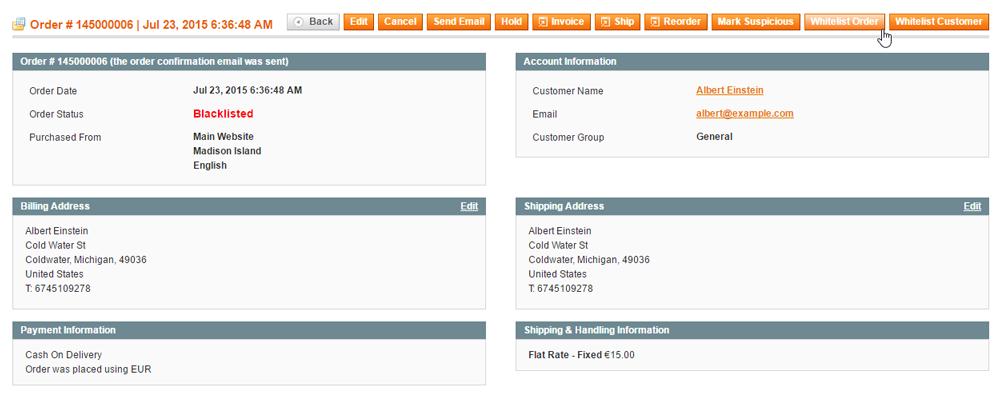Click the Blacklisted order status text
This screenshot has width=1000, height=400.
223,114
